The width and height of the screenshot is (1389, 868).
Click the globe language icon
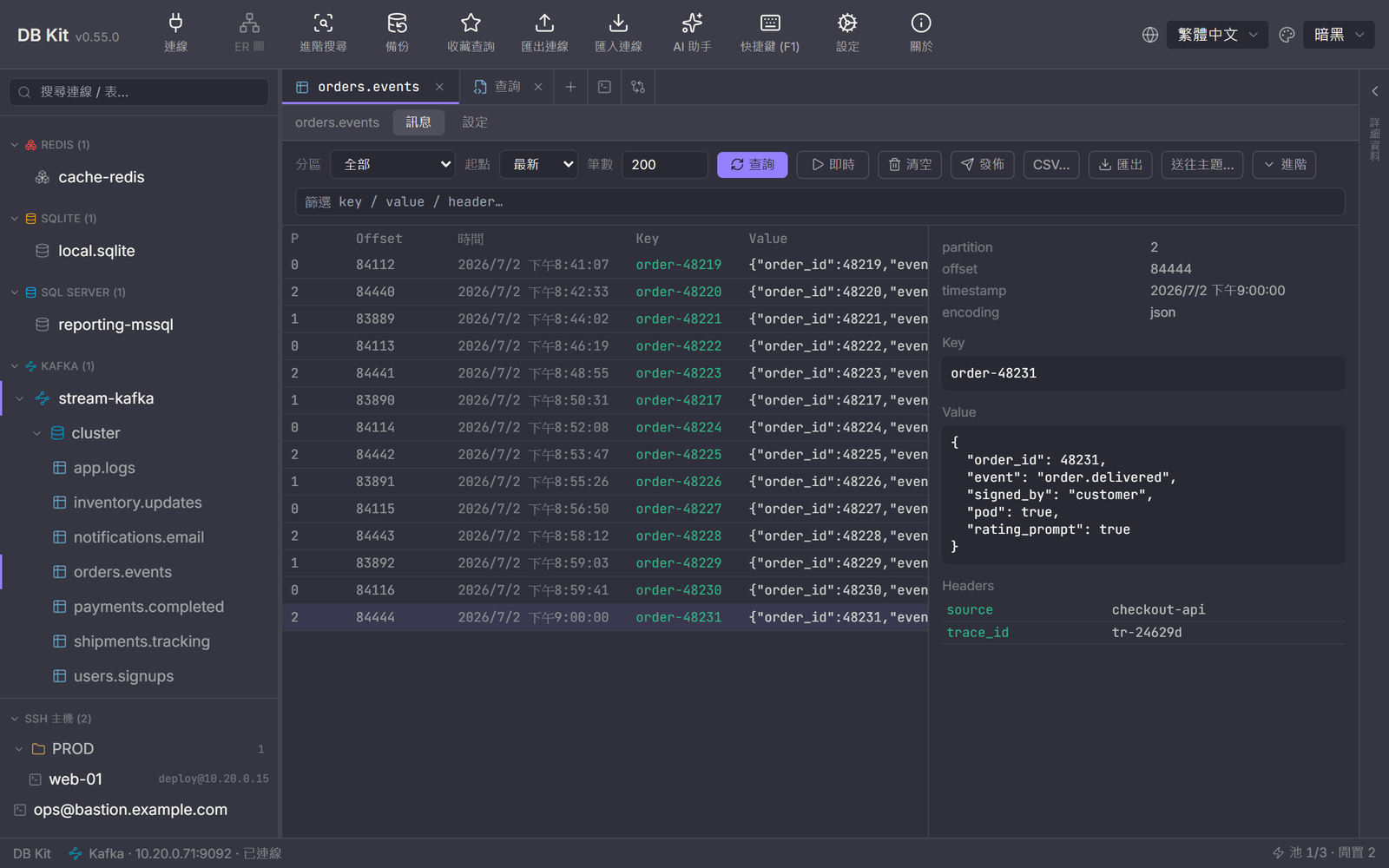[1150, 35]
